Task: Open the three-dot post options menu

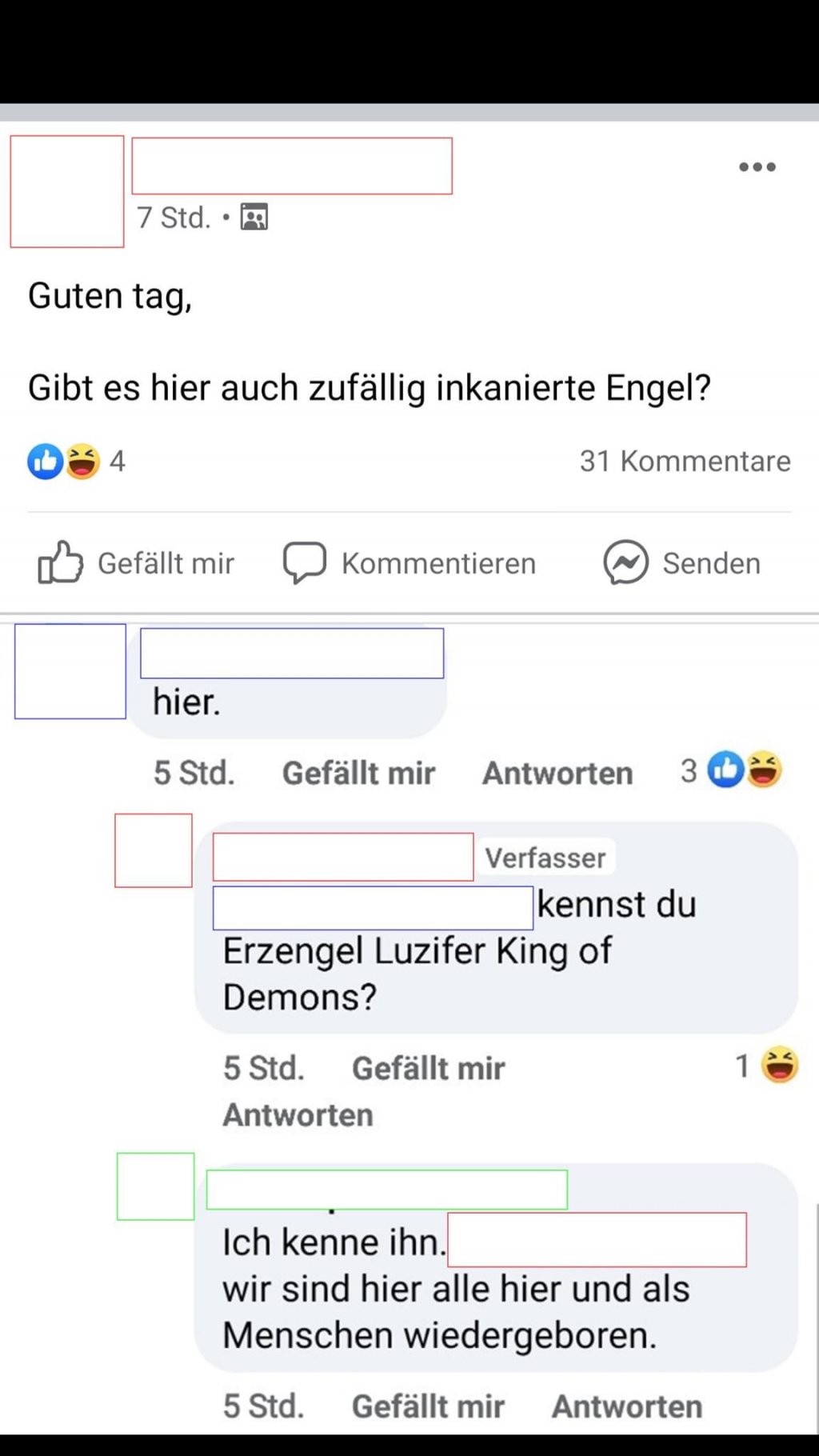Action: (x=757, y=167)
